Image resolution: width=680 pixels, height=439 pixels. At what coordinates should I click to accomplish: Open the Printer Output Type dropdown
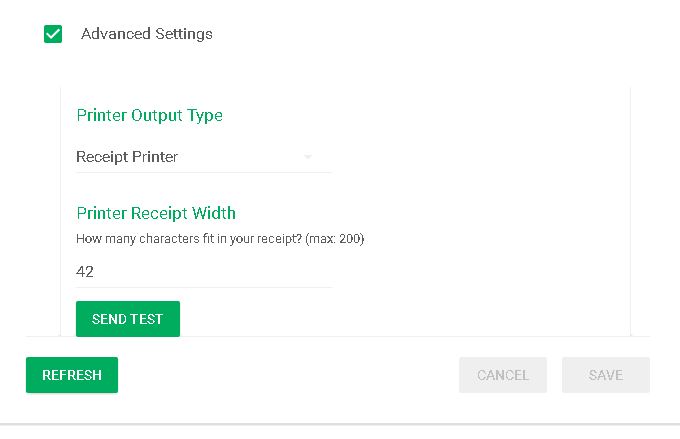pyautogui.click(x=203, y=157)
